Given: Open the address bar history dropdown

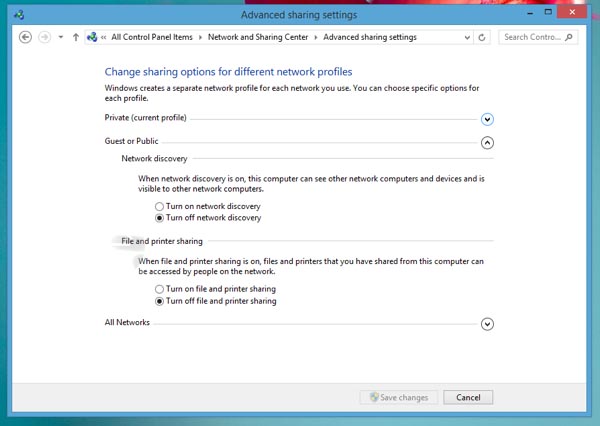Looking at the screenshot, I should click(467, 37).
